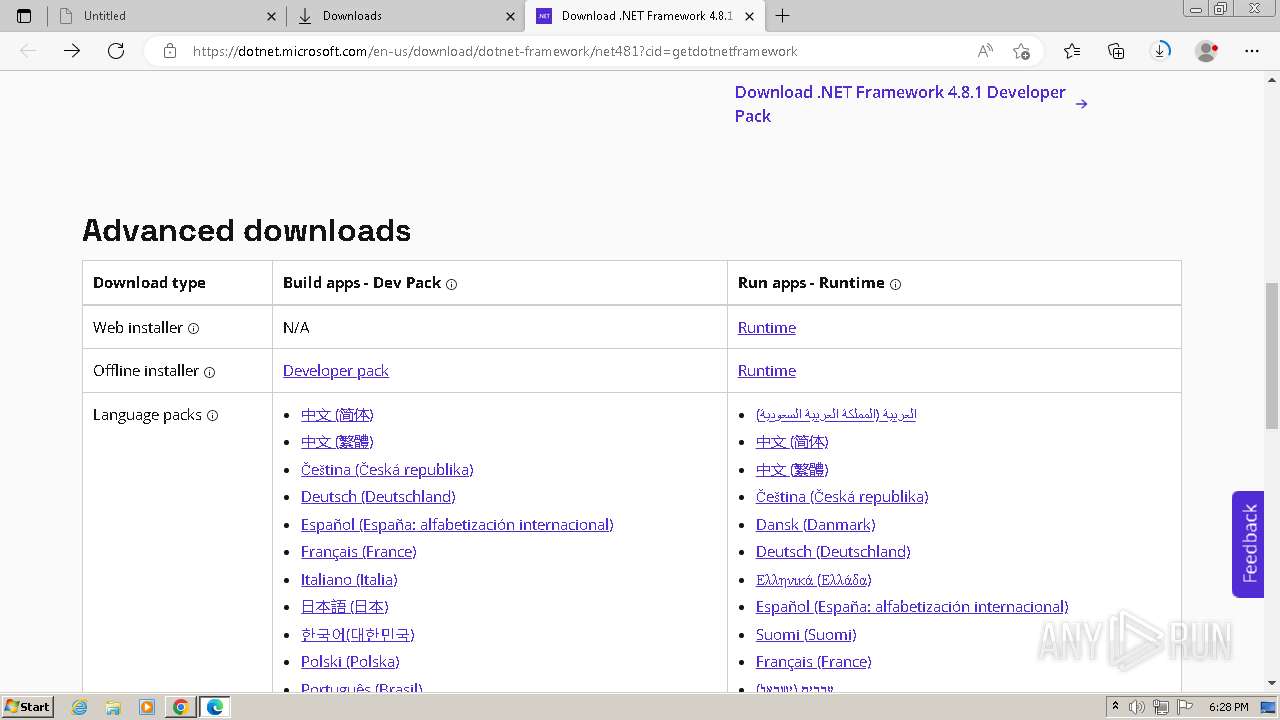1280x720 pixels.
Task: Add this page to favorites star icon
Action: tap(1021, 51)
